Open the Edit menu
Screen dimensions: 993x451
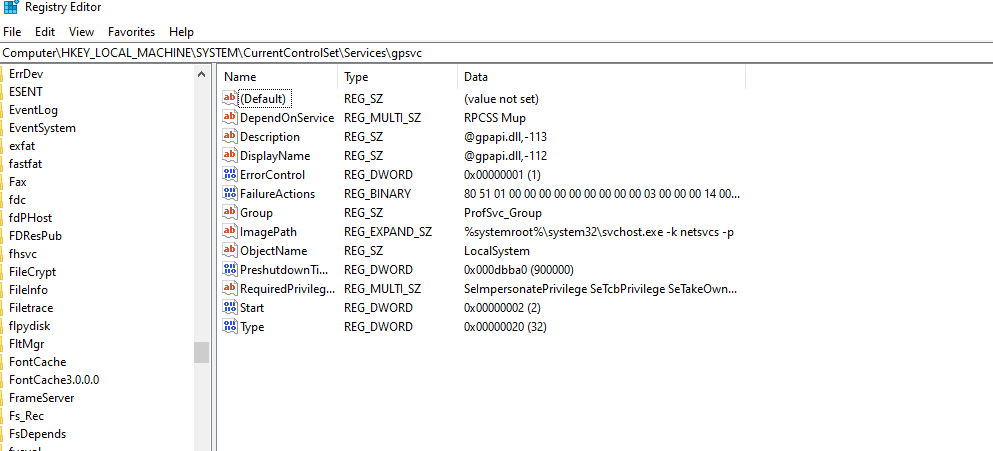(45, 32)
